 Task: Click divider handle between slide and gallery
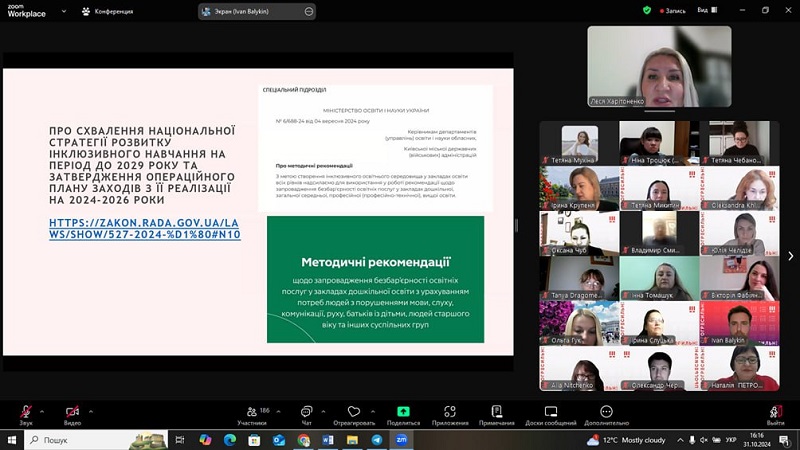point(516,225)
